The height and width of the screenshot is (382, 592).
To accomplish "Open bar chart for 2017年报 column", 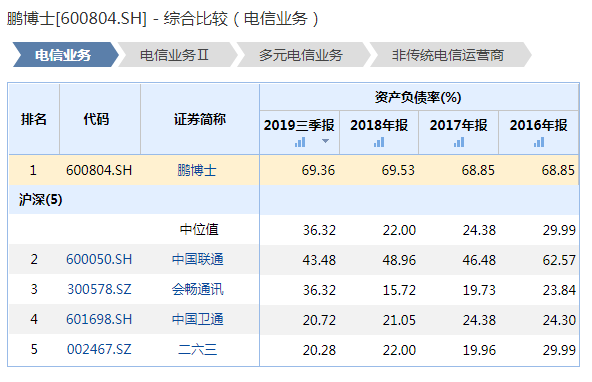I will pos(459,142).
